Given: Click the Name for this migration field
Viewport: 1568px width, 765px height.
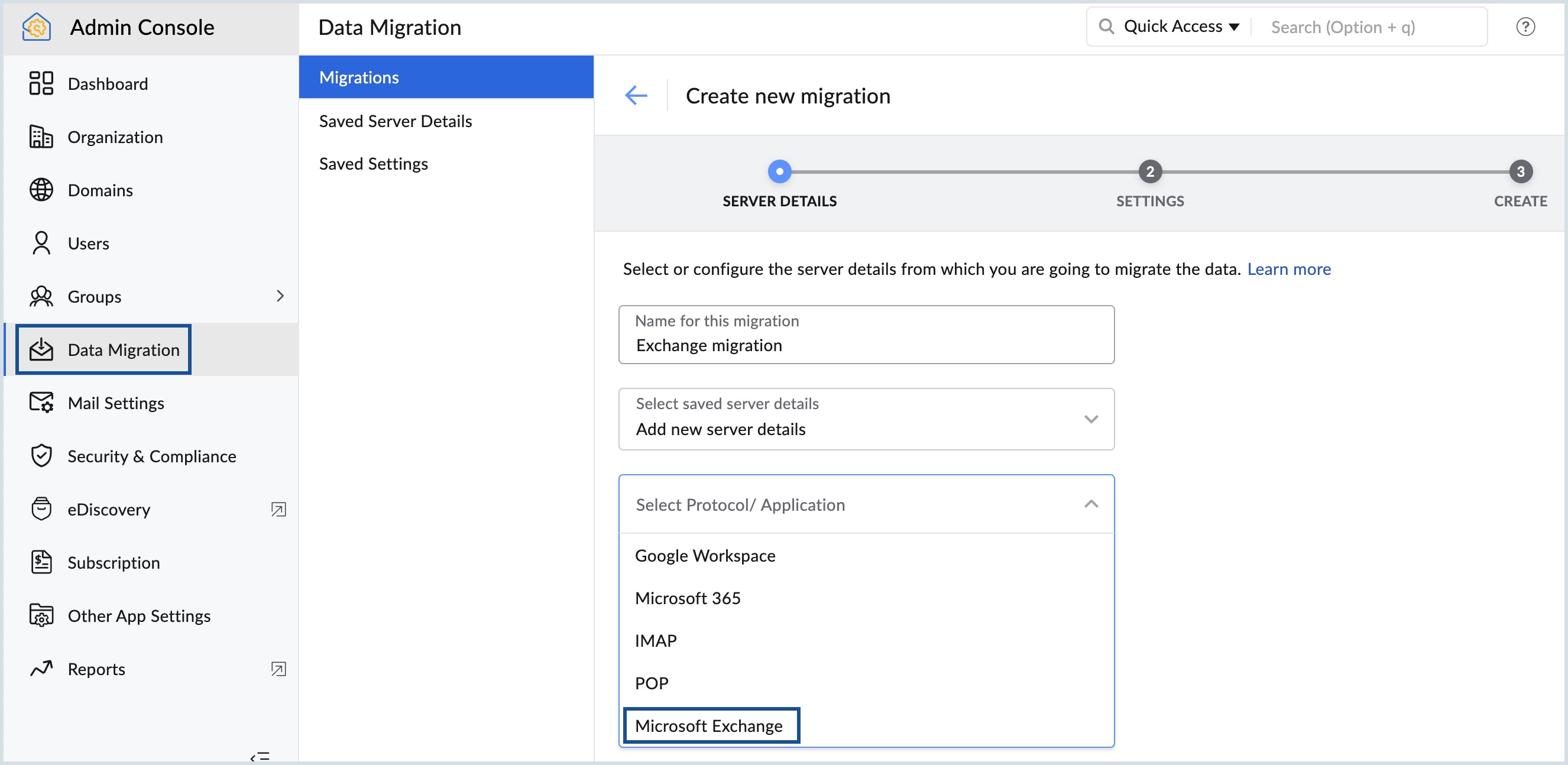Looking at the screenshot, I should click(x=866, y=345).
